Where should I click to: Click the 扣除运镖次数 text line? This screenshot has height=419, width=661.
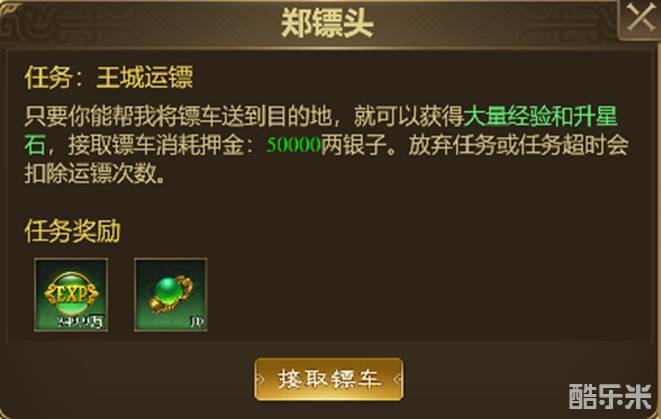[x=95, y=173]
